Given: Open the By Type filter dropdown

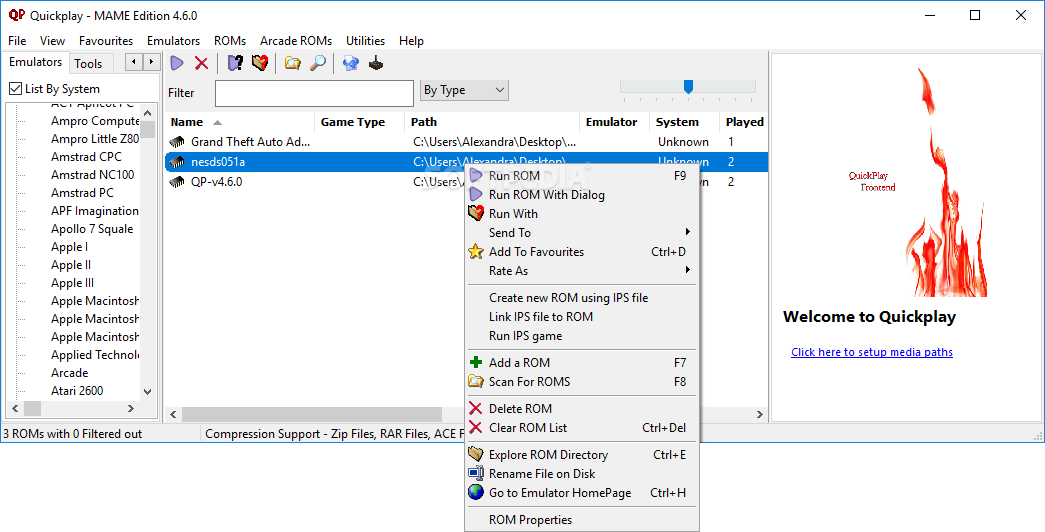Looking at the screenshot, I should [x=464, y=90].
